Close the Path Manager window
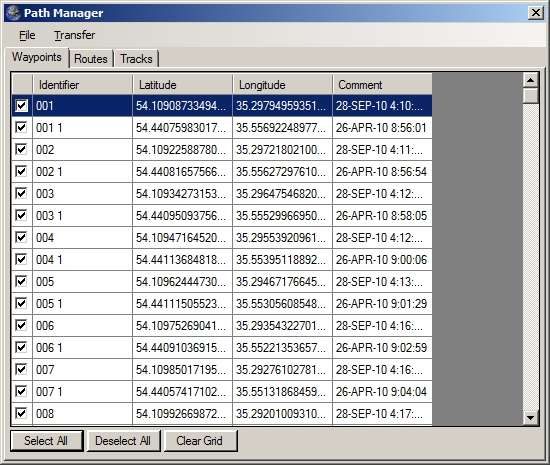 coord(536,13)
